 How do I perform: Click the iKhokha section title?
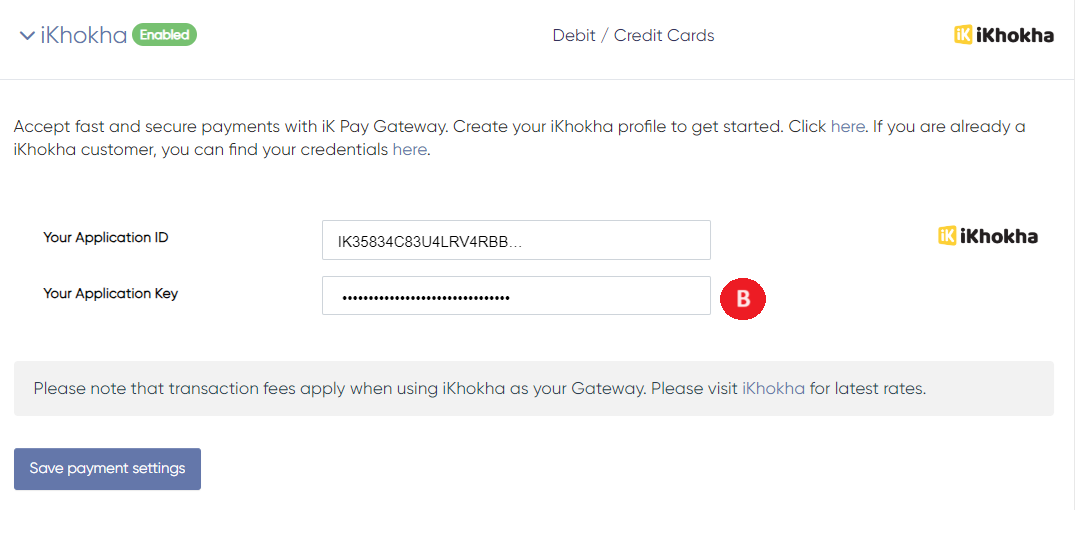point(84,36)
